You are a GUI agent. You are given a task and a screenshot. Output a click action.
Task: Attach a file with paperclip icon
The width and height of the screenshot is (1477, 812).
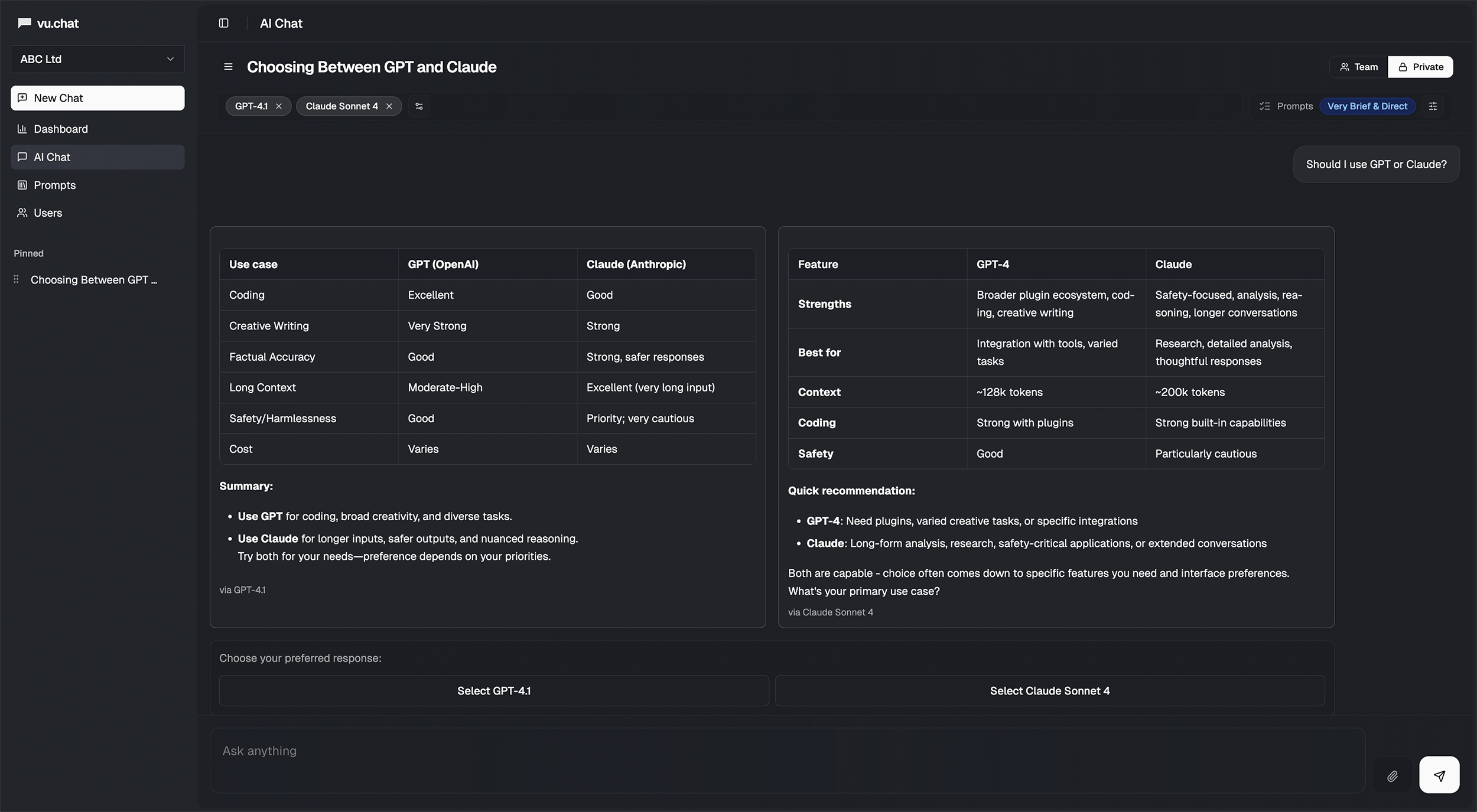[x=1393, y=776]
